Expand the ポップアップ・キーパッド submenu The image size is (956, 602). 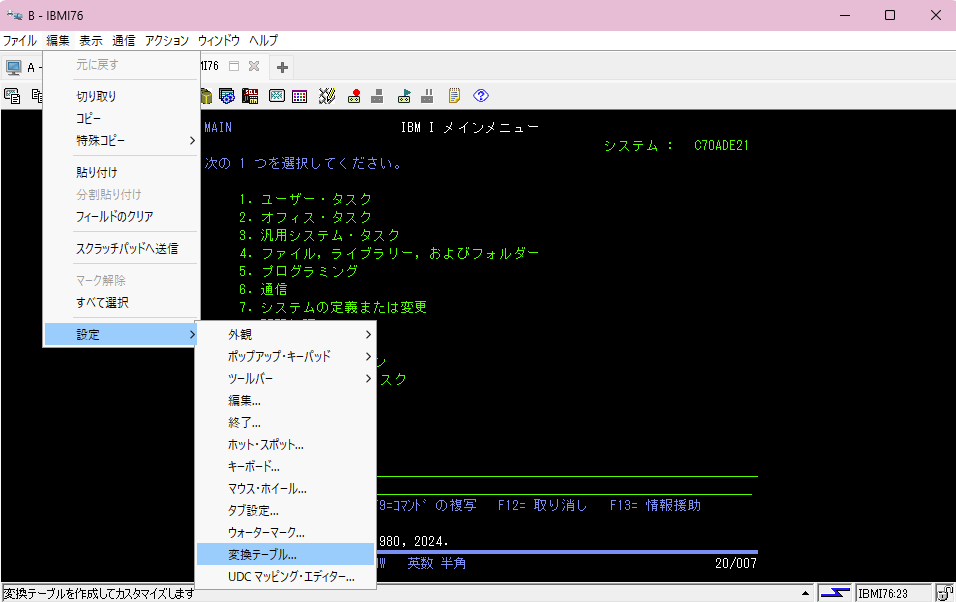[285, 356]
